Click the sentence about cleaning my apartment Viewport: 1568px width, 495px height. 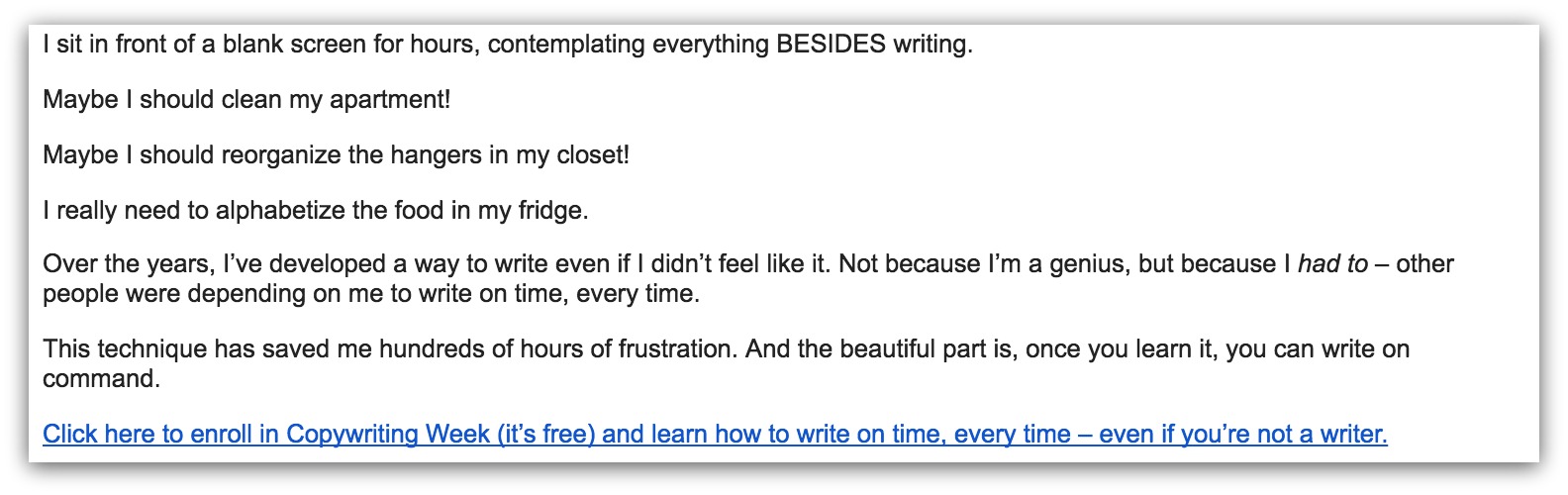(246, 100)
